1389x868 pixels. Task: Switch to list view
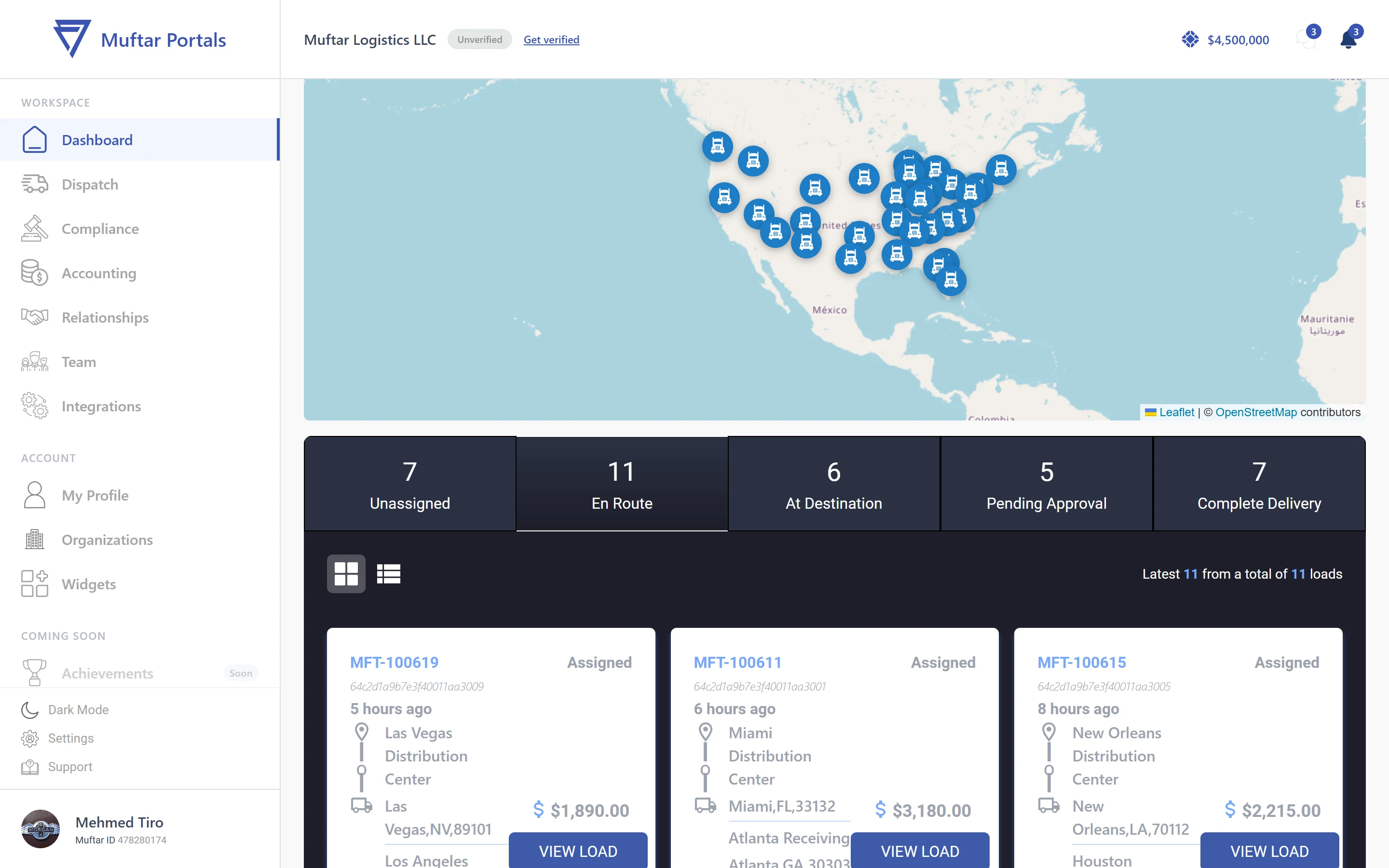pos(389,573)
